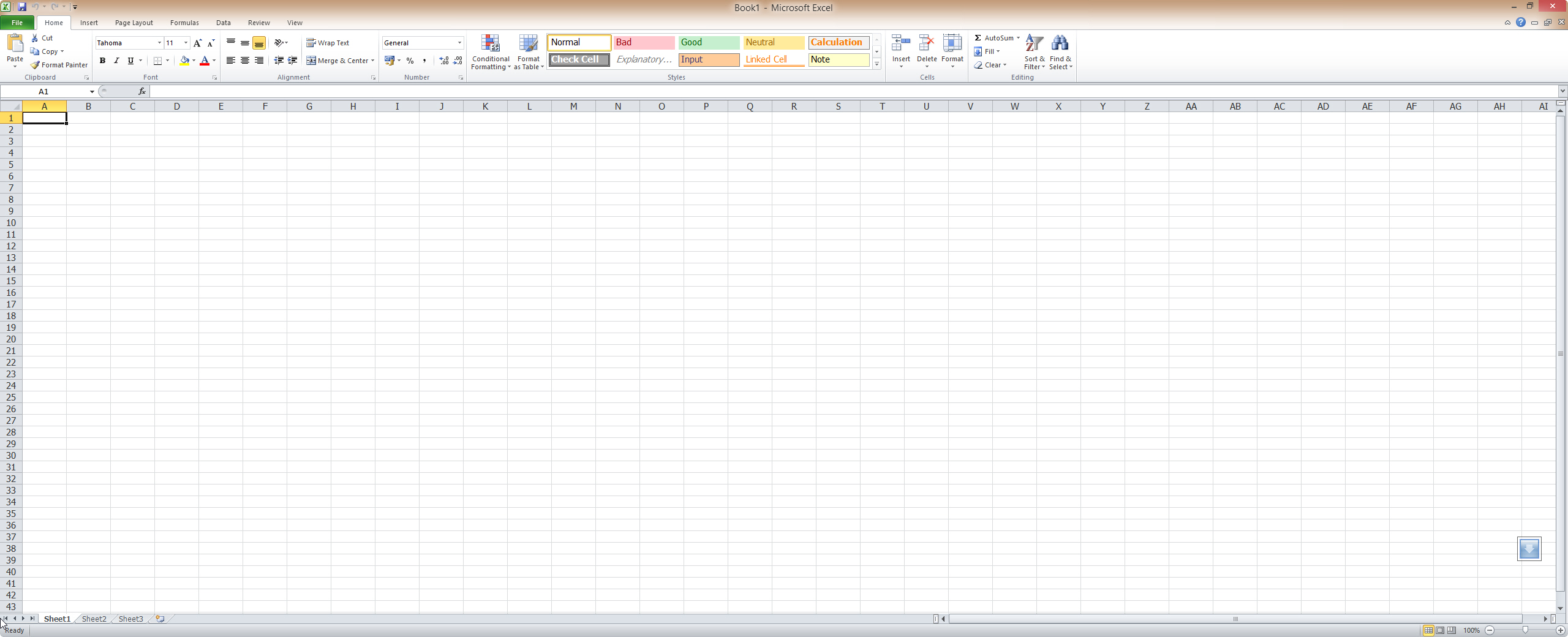Open the Sheet2 worksheet tab
The image size is (1568, 637).
[x=94, y=619]
